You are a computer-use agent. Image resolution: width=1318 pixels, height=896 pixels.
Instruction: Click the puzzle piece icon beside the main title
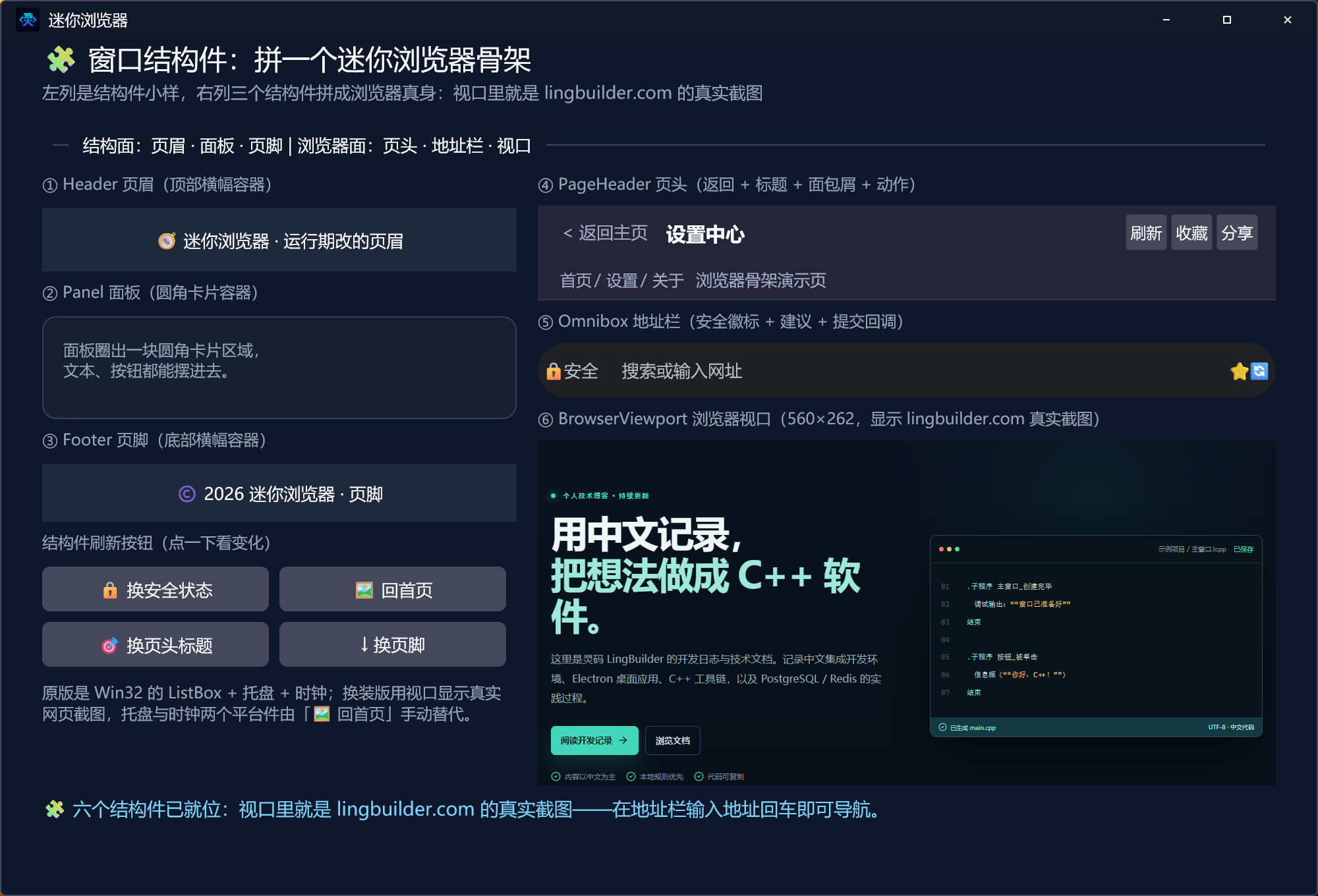click(61, 60)
